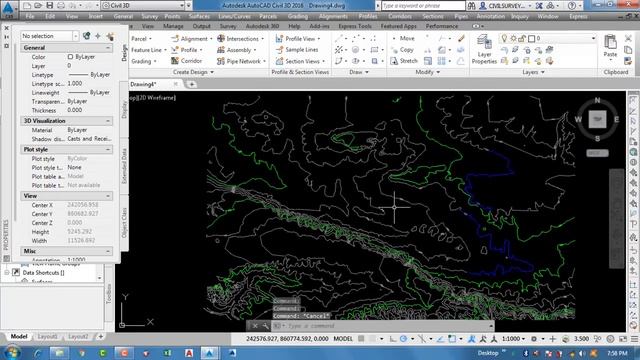Click the layer 0 color swatch in ribbon
The width and height of the screenshot is (640, 360).
point(531,38)
